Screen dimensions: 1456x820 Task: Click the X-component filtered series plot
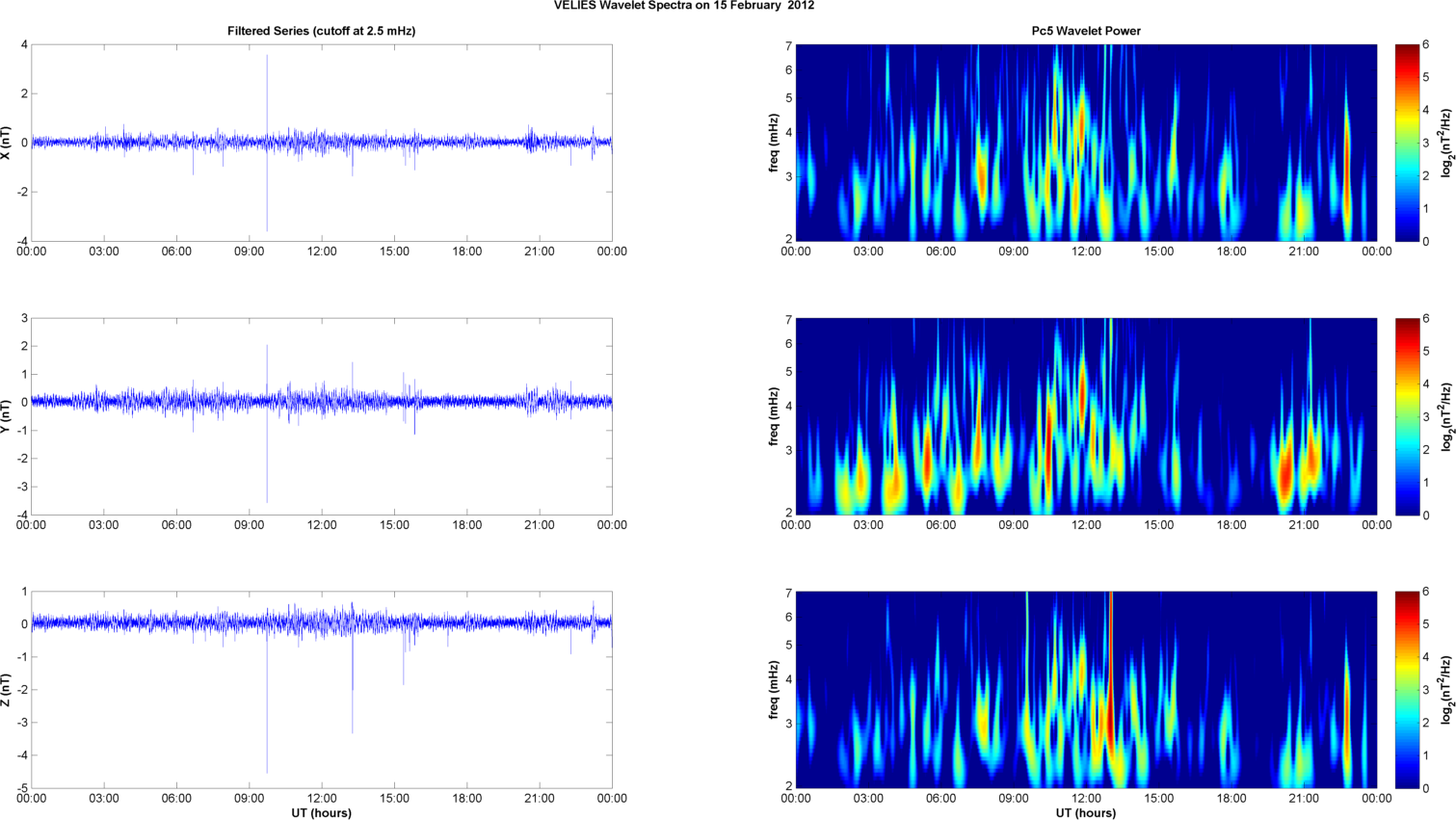tap(322, 143)
